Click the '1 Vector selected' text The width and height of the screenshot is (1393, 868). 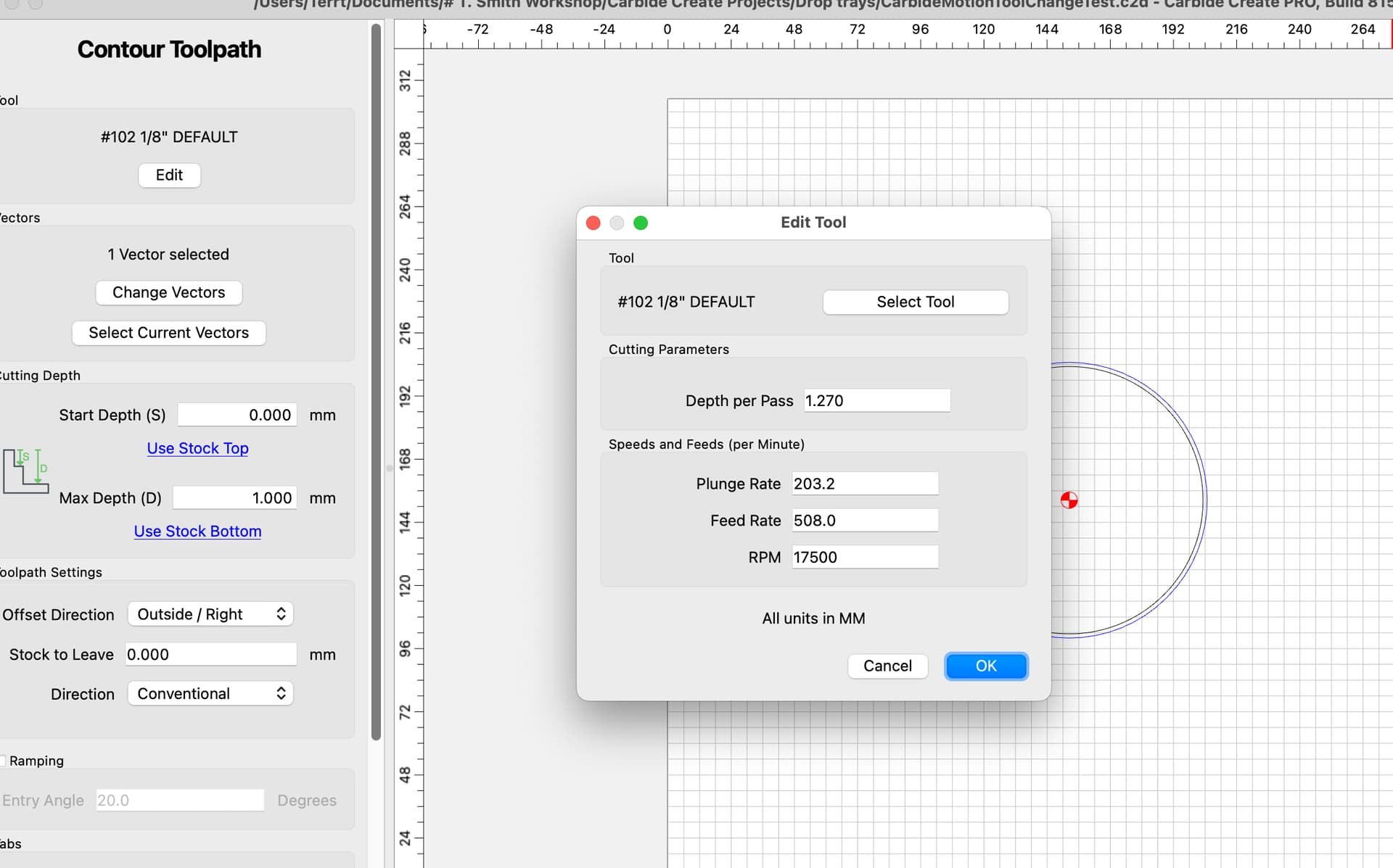click(x=168, y=255)
